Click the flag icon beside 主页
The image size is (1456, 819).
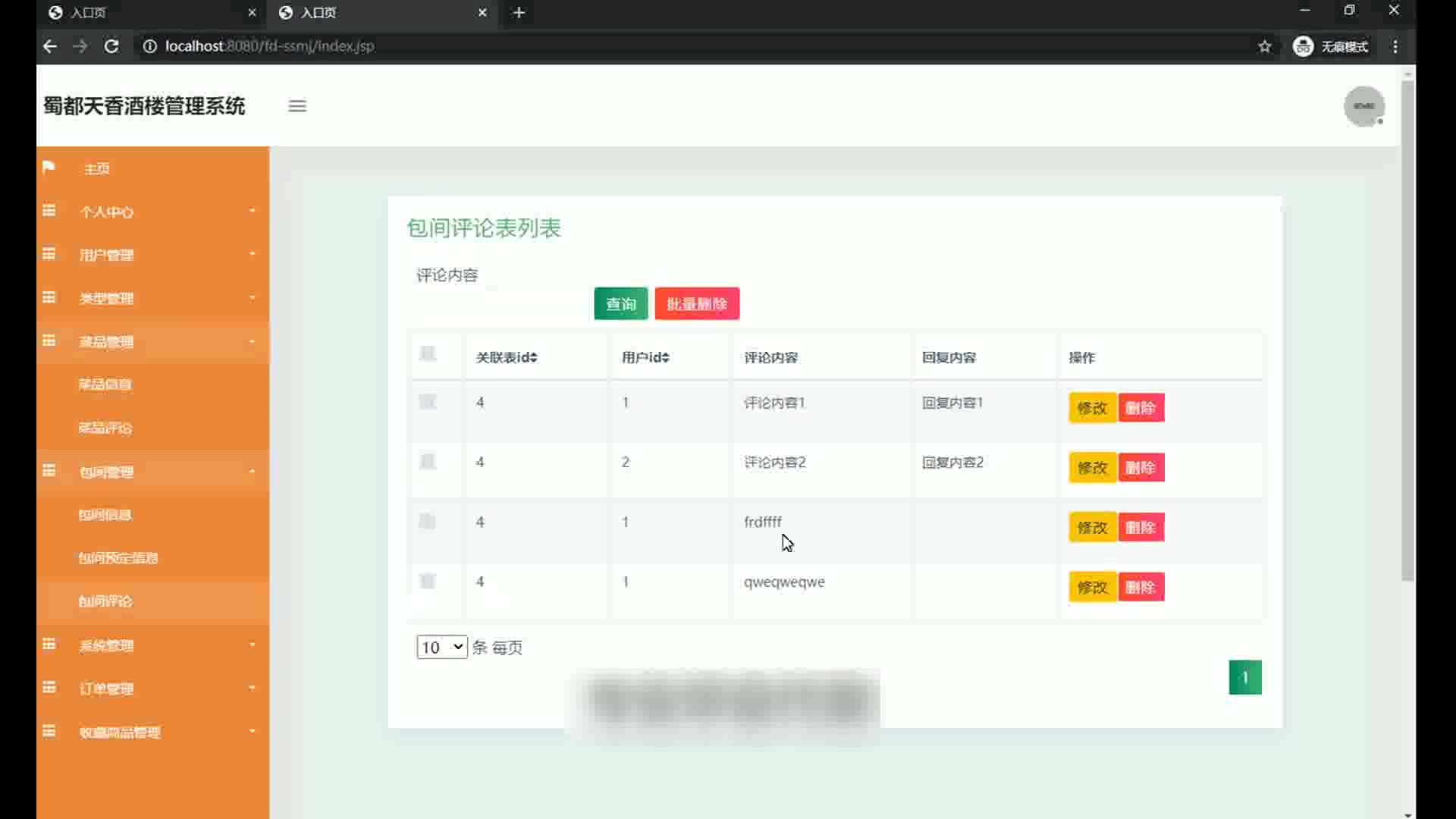(x=49, y=167)
